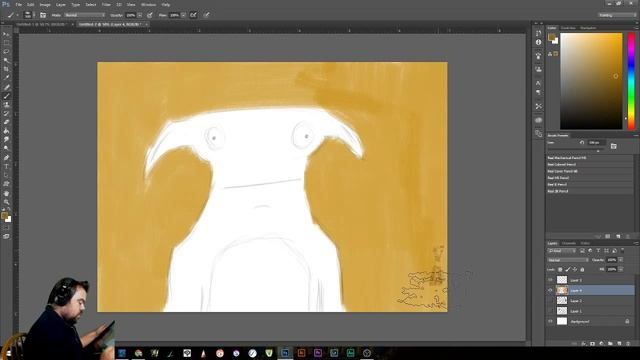Switch to the Swatches tab
This screenshot has width=640, height=360.
(x=568, y=28)
